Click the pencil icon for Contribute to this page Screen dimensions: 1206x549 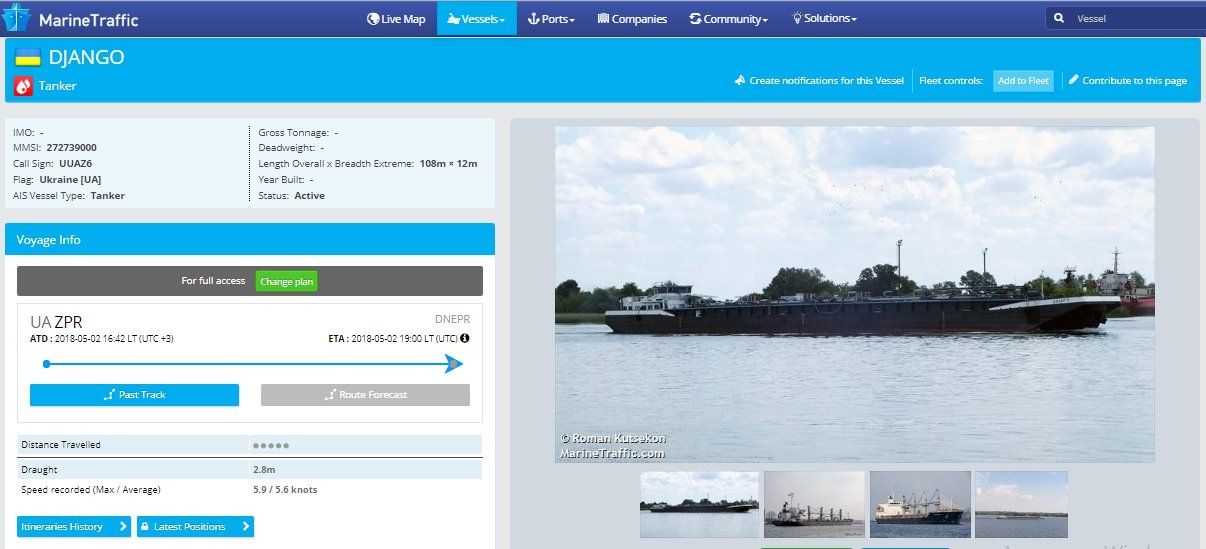1073,80
